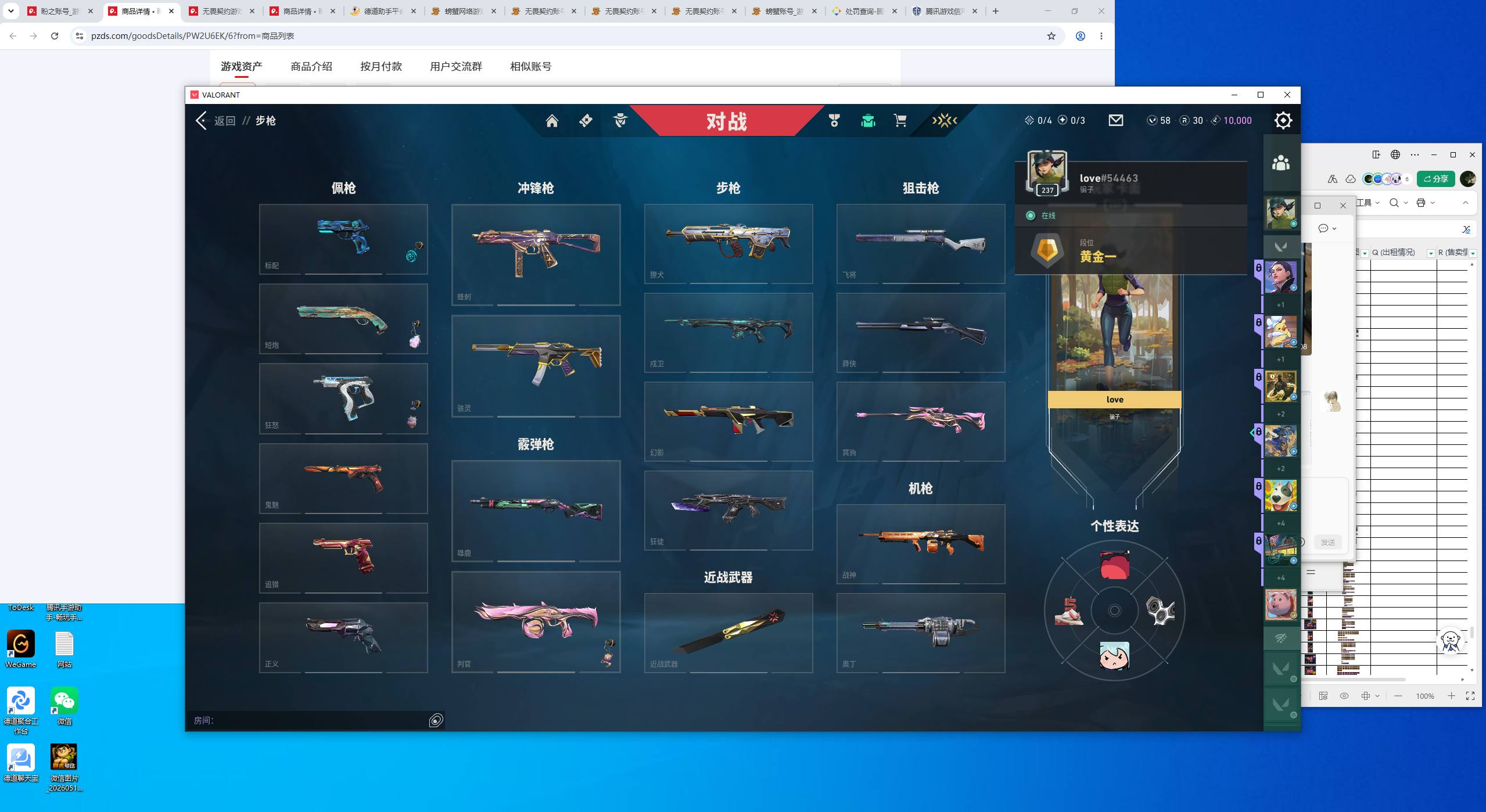Zoom in with plus icon in spreadsheet
Screen dimensions: 1486x812
tap(1451, 696)
